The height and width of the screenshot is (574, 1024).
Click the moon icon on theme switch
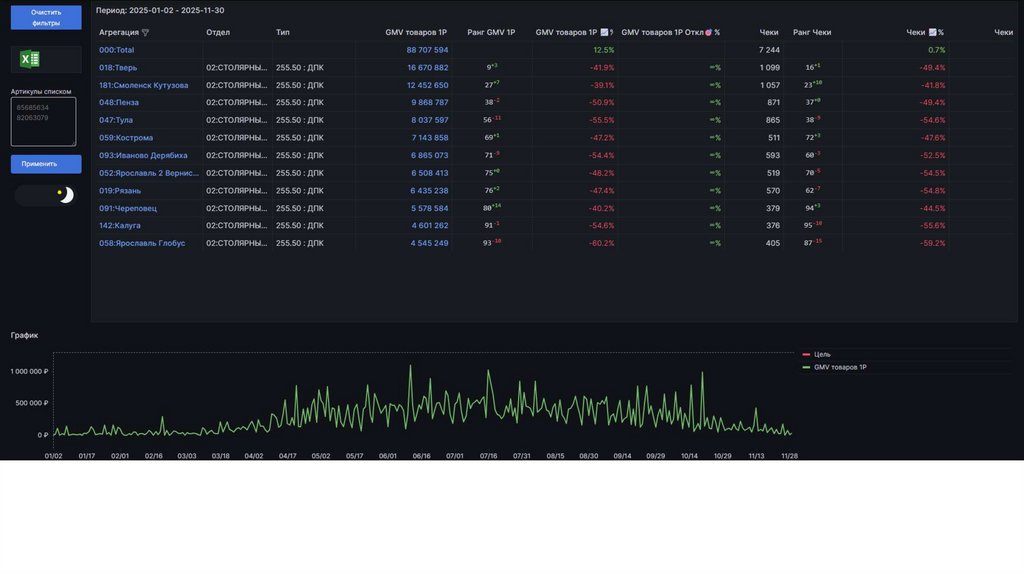[x=66, y=195]
